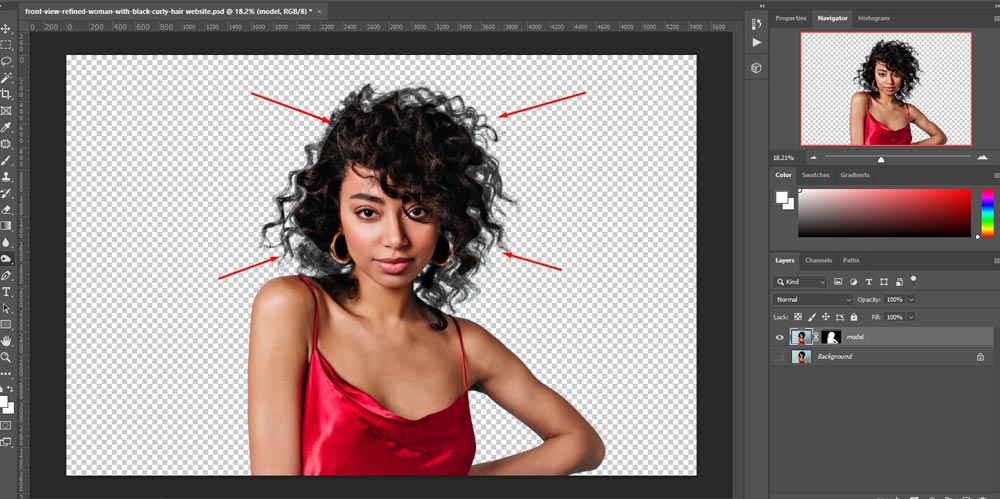Switch to the Channels tab
1000x499 pixels.
tap(818, 260)
